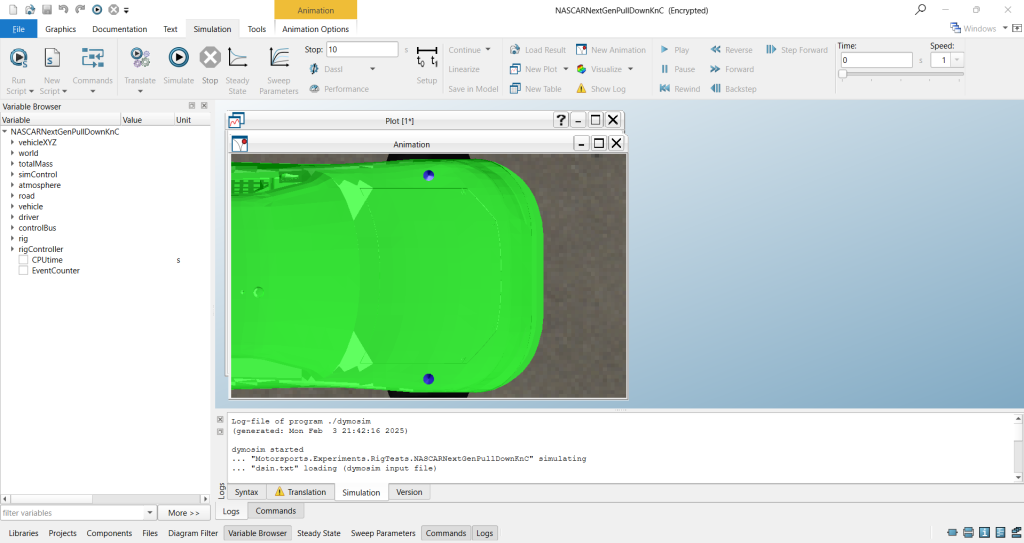Viewport: 1024px width, 543px height.
Task: Backstep the animation one frame
Action: pos(733,89)
